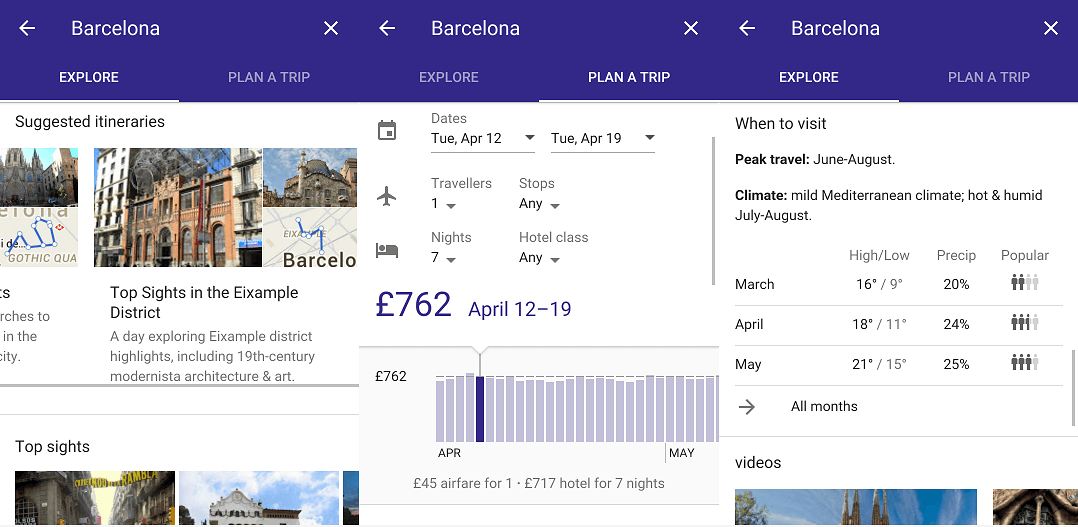The height and width of the screenshot is (527, 1078).
Task: Switch to Explore tab in the middle panel
Action: [449, 77]
